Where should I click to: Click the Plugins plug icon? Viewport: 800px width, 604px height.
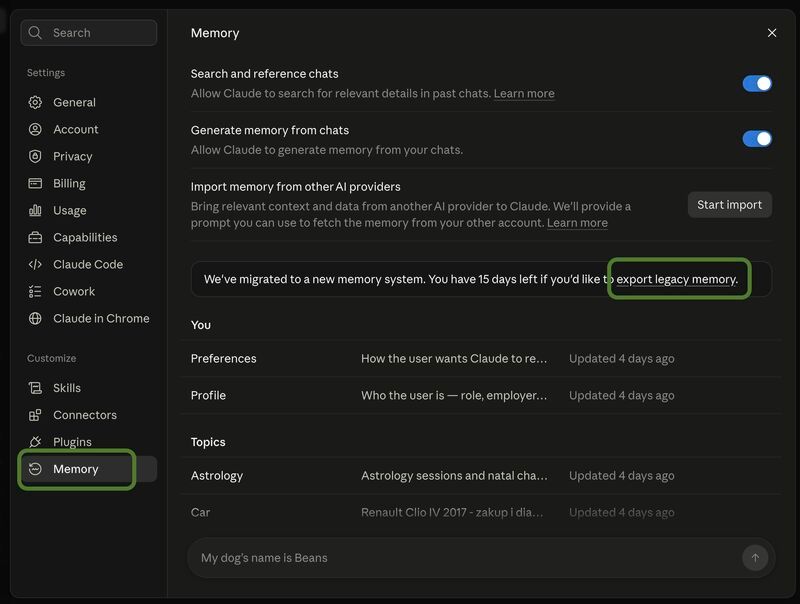[x=35, y=442]
